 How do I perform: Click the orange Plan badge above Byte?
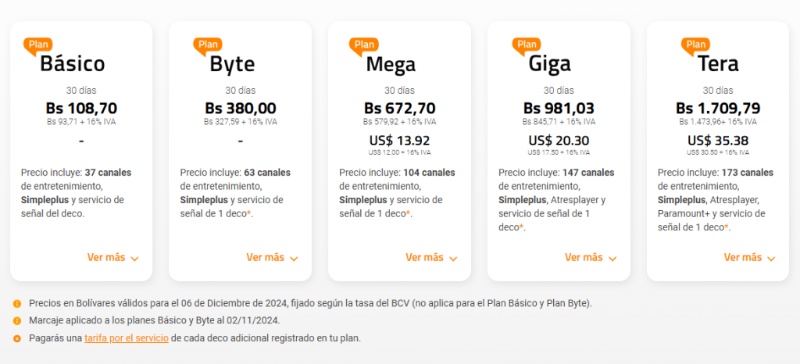coord(208,45)
